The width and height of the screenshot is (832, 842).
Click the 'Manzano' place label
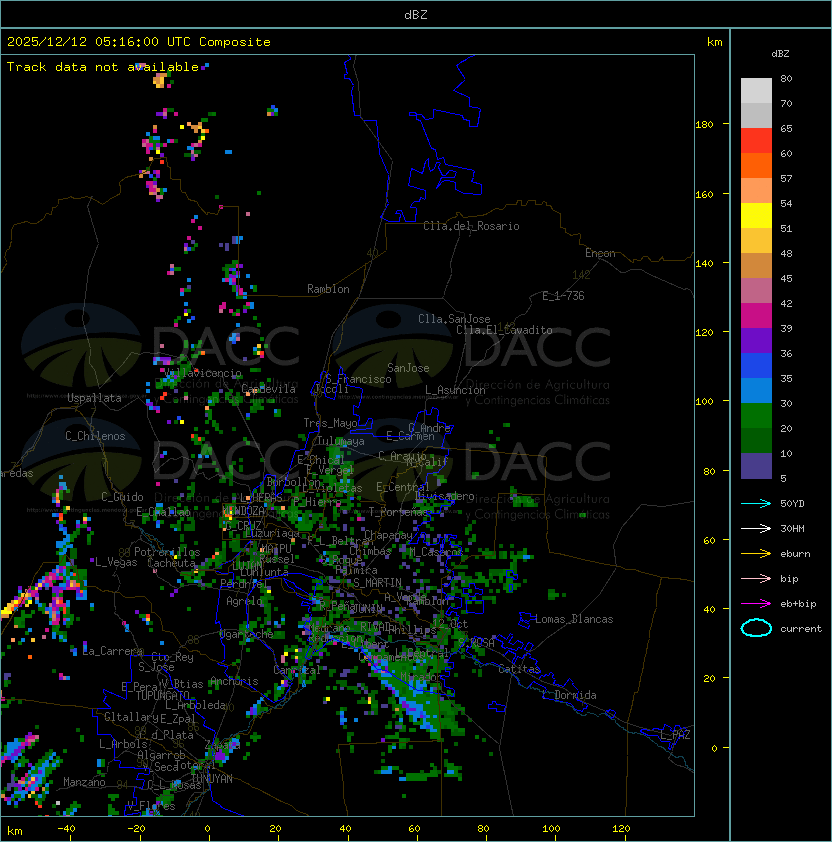click(x=84, y=782)
